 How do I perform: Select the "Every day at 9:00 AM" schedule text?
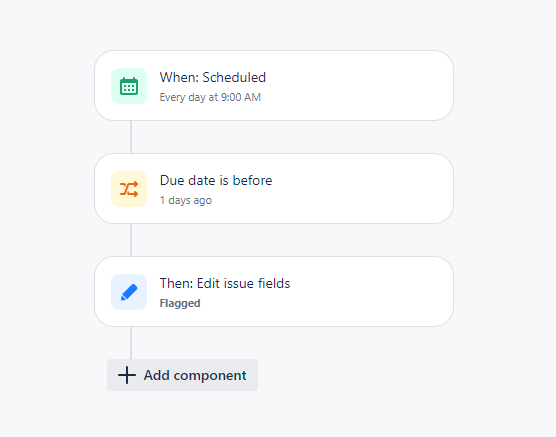210,97
